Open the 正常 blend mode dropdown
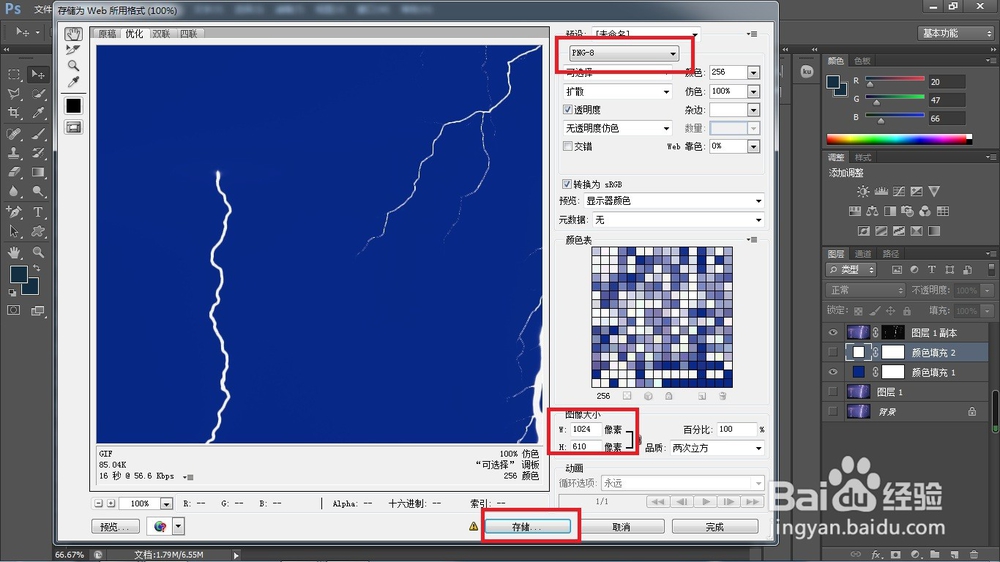 click(x=865, y=290)
